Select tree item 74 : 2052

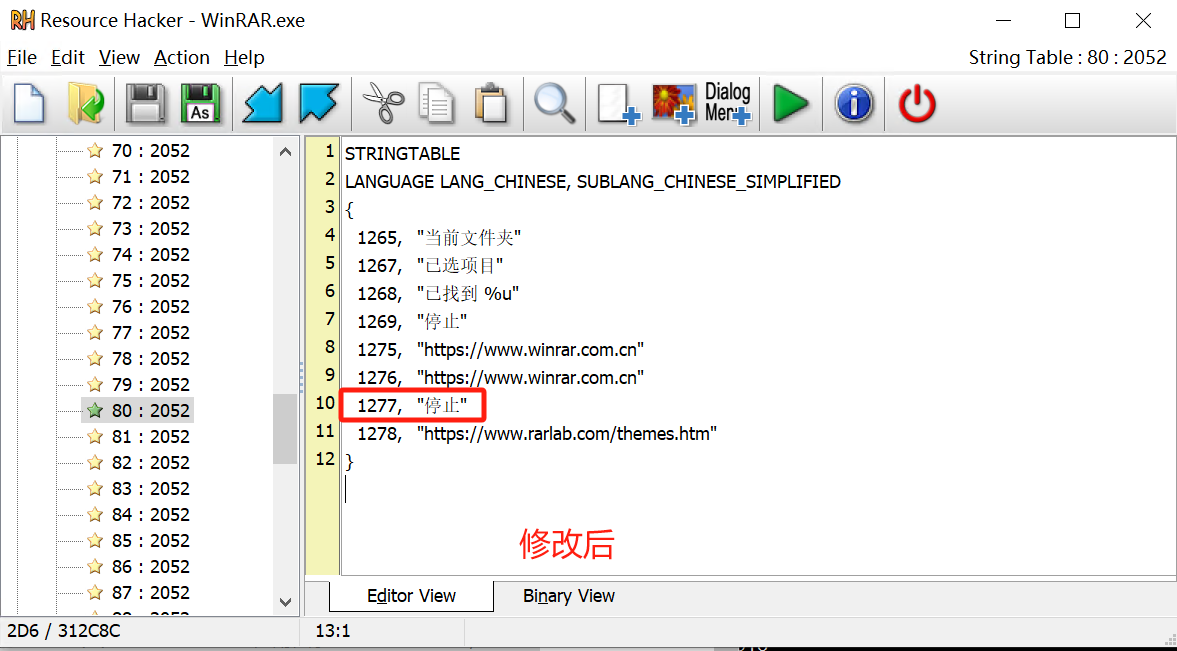click(x=150, y=255)
